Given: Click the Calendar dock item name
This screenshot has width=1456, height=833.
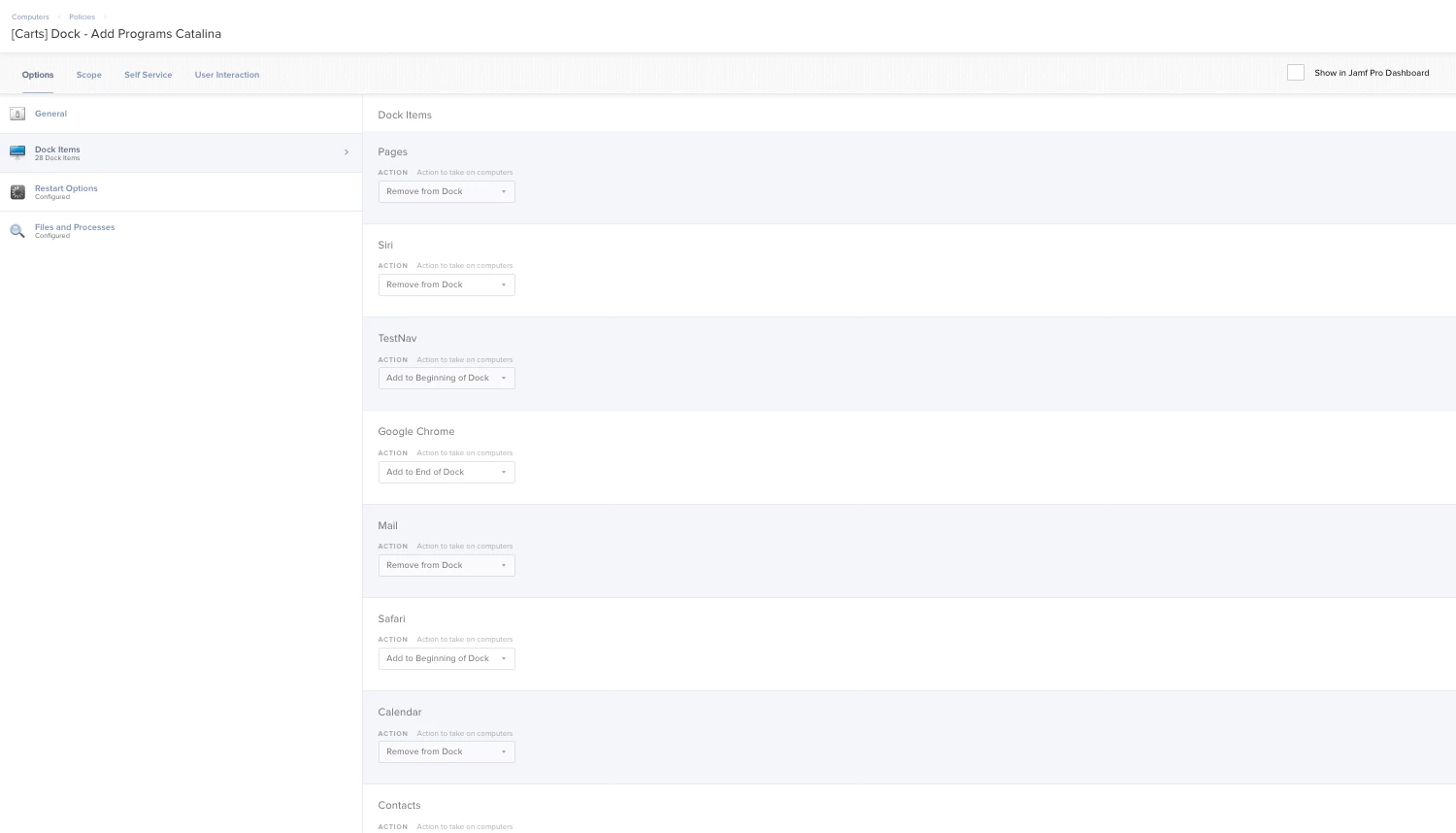Looking at the screenshot, I should (x=400, y=712).
